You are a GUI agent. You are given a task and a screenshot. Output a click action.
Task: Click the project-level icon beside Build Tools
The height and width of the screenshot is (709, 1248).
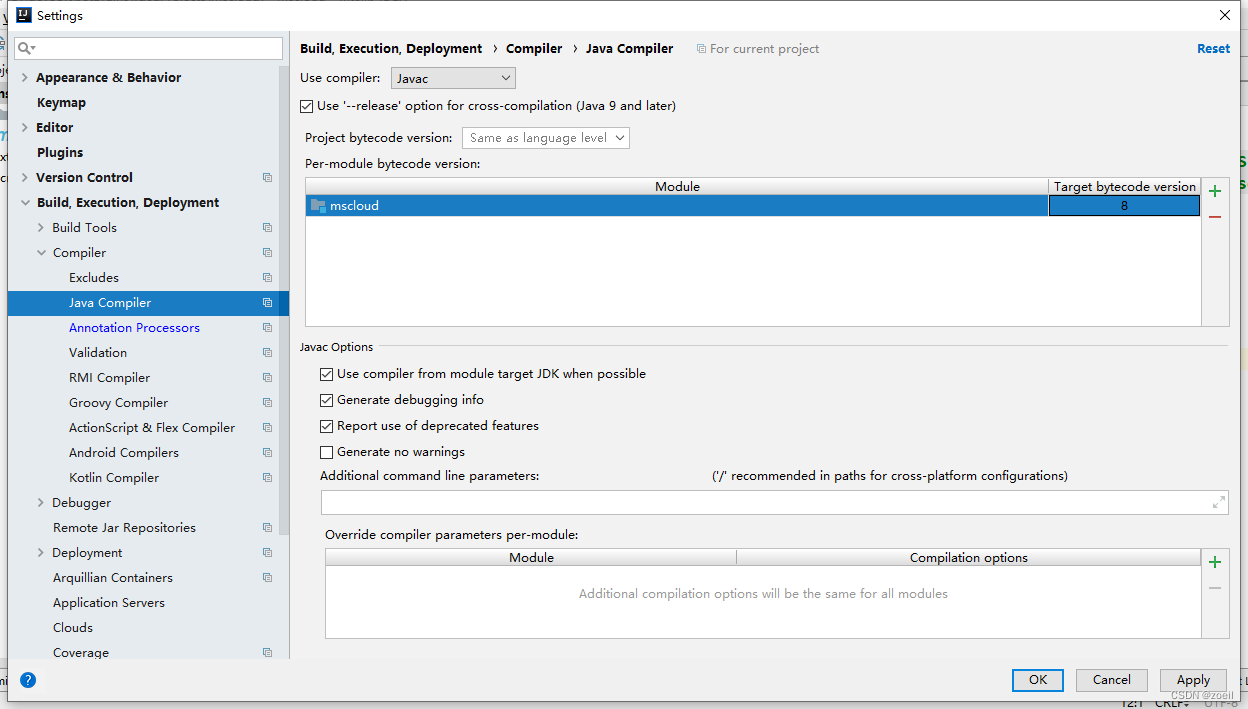pos(267,228)
